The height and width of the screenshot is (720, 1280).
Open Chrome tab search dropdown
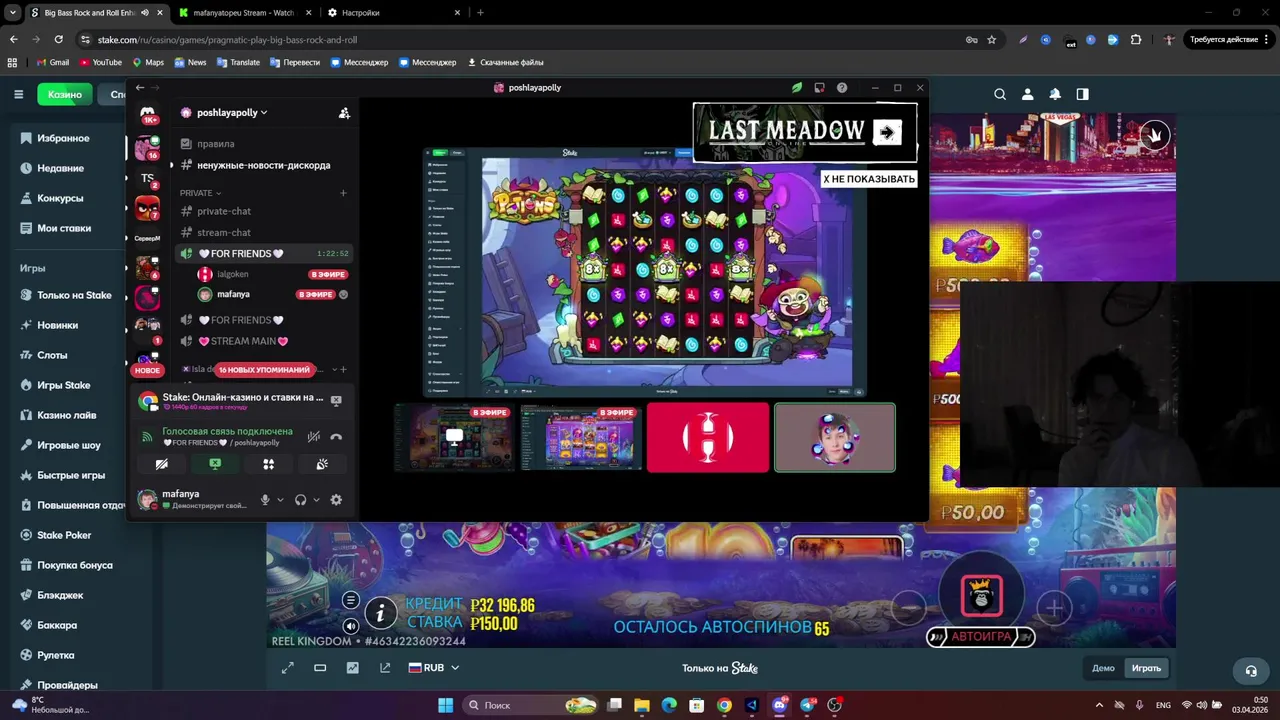13,13
